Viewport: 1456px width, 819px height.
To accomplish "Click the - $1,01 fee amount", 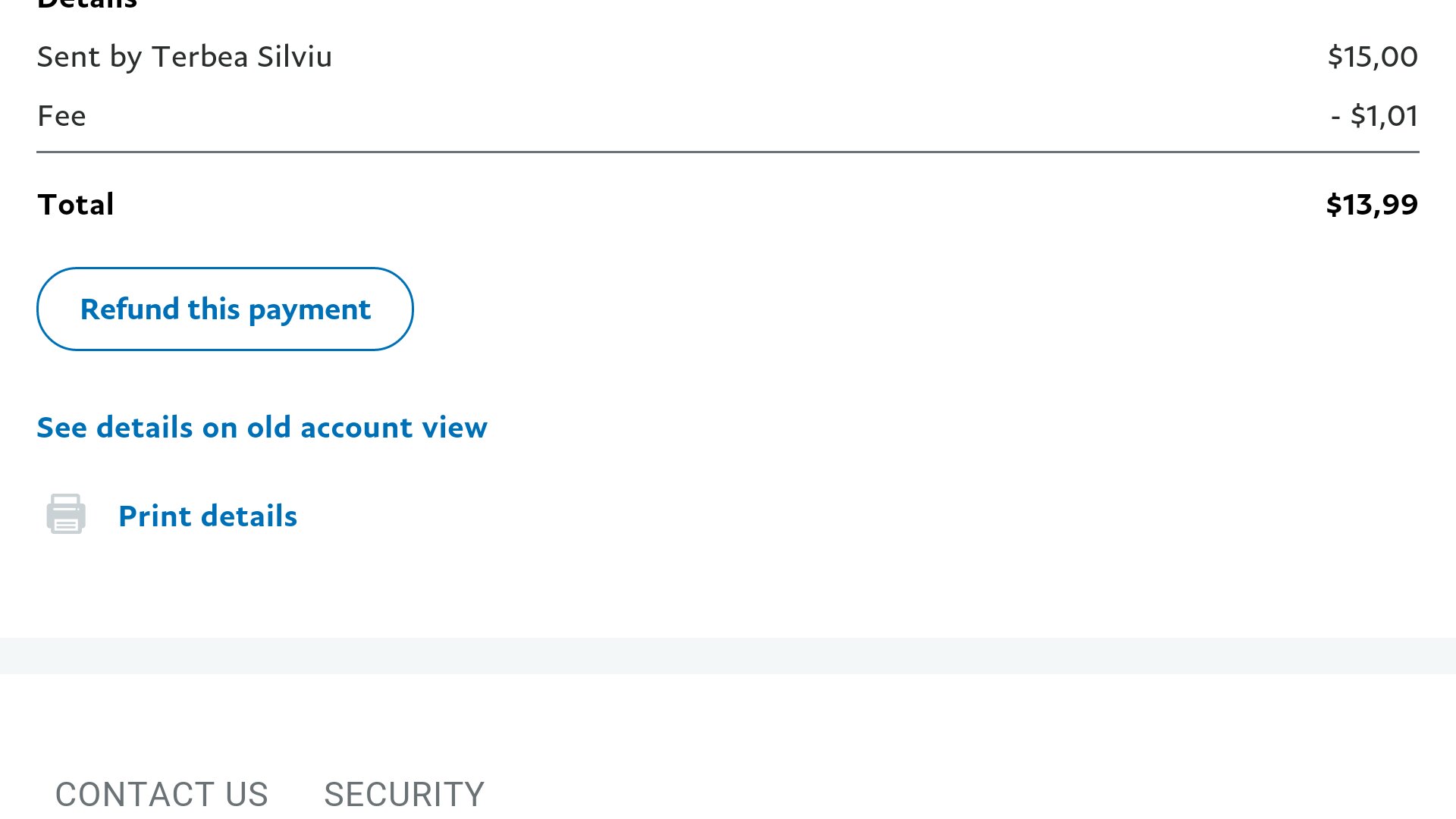I will (1374, 116).
